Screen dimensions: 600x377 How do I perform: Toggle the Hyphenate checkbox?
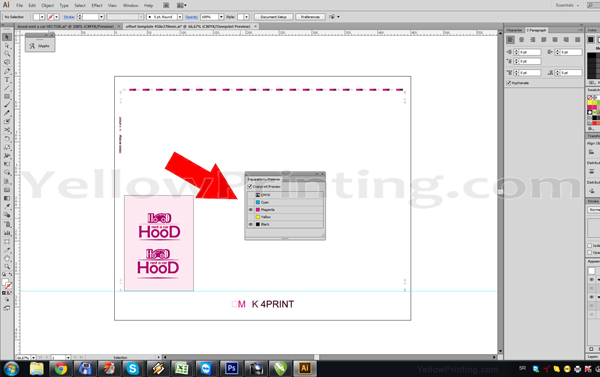coord(509,83)
